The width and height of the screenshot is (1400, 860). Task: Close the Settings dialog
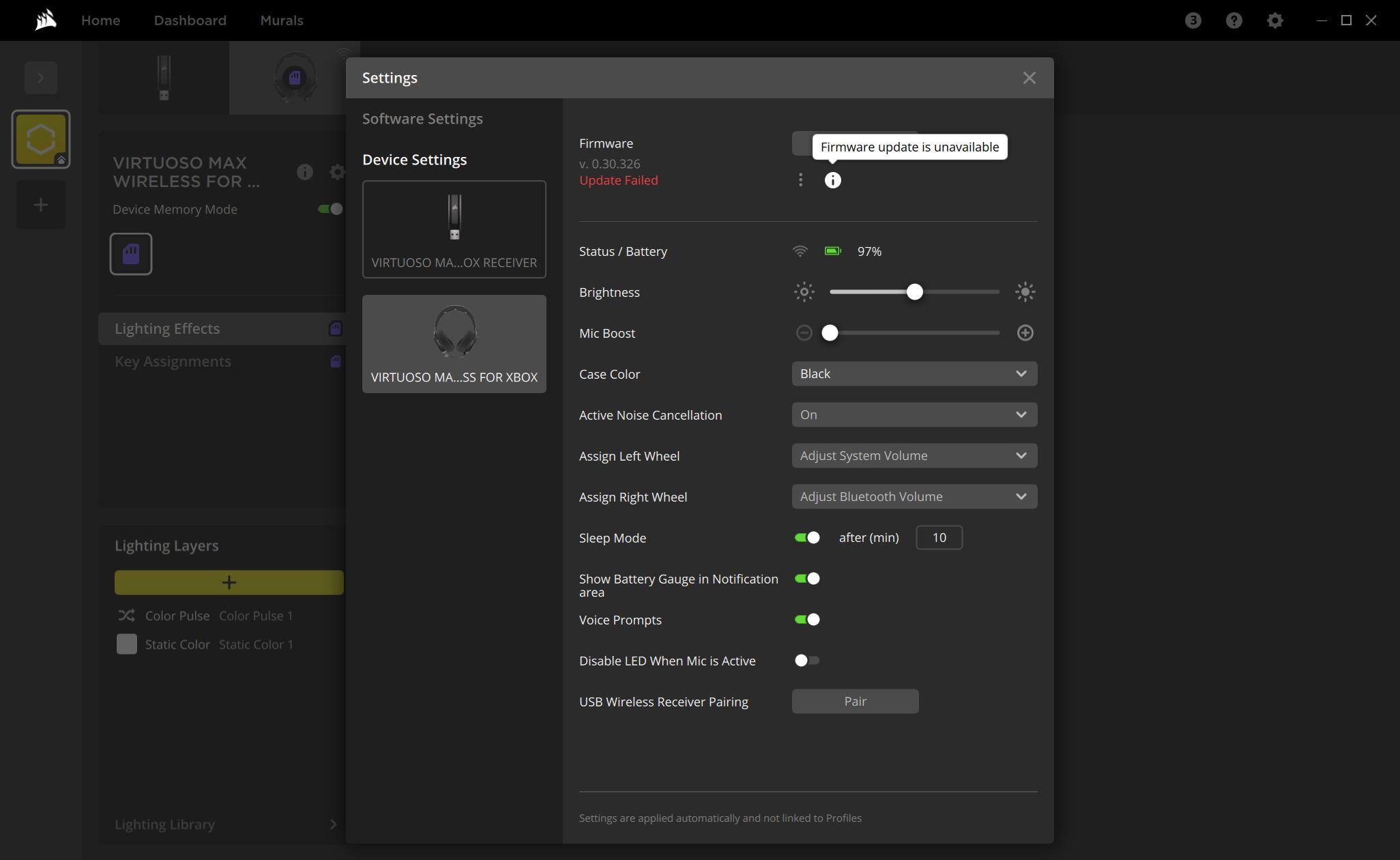(x=1029, y=78)
